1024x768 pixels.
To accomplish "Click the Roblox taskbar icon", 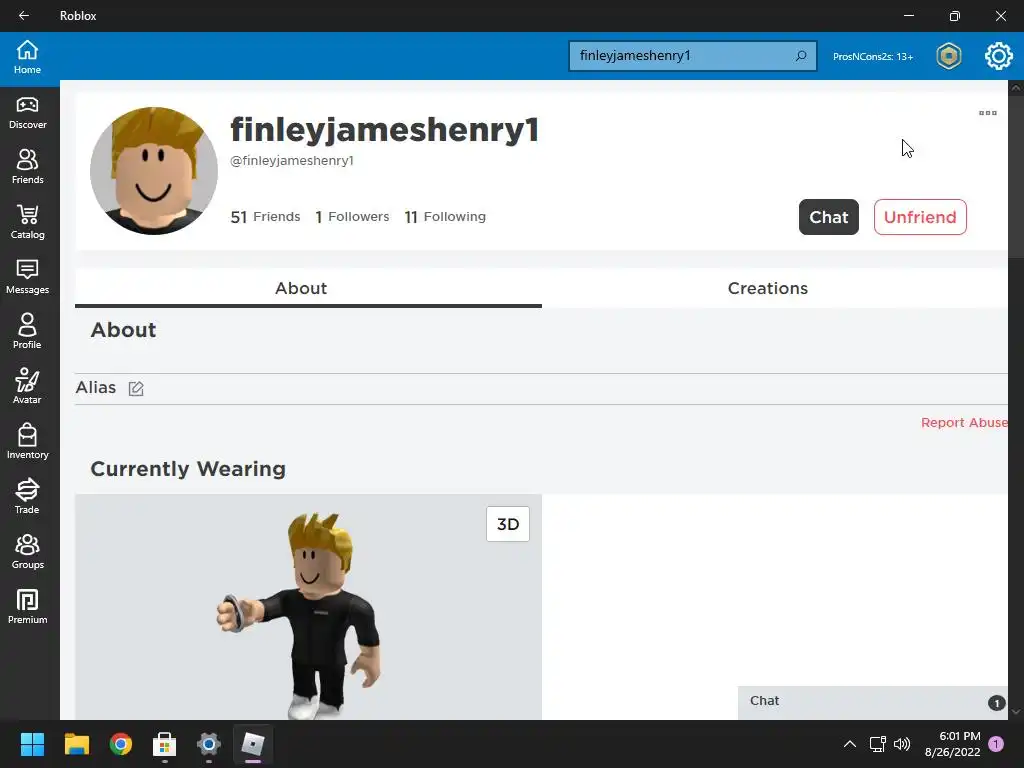I will (253, 744).
